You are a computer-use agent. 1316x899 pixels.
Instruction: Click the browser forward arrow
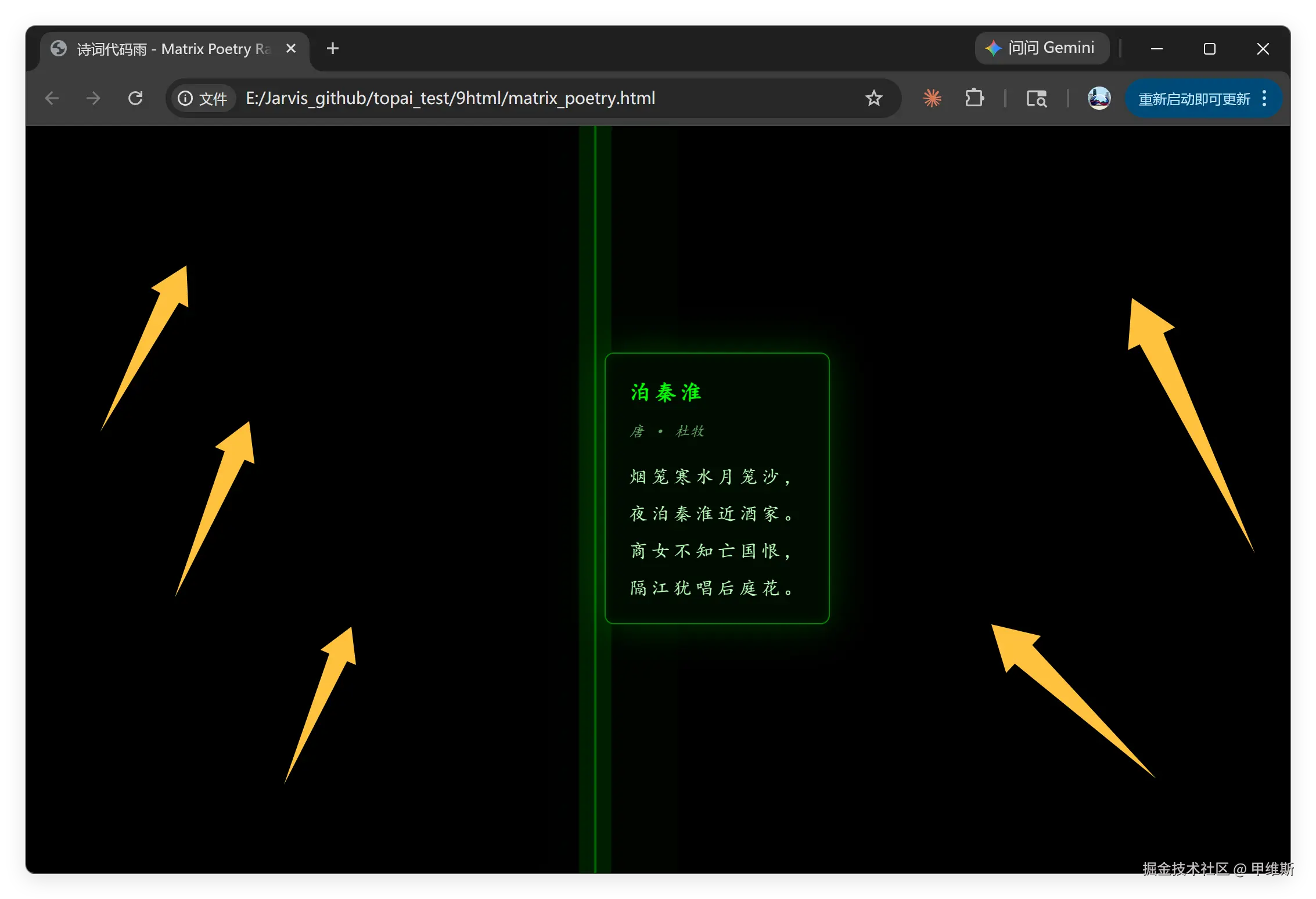[x=94, y=98]
